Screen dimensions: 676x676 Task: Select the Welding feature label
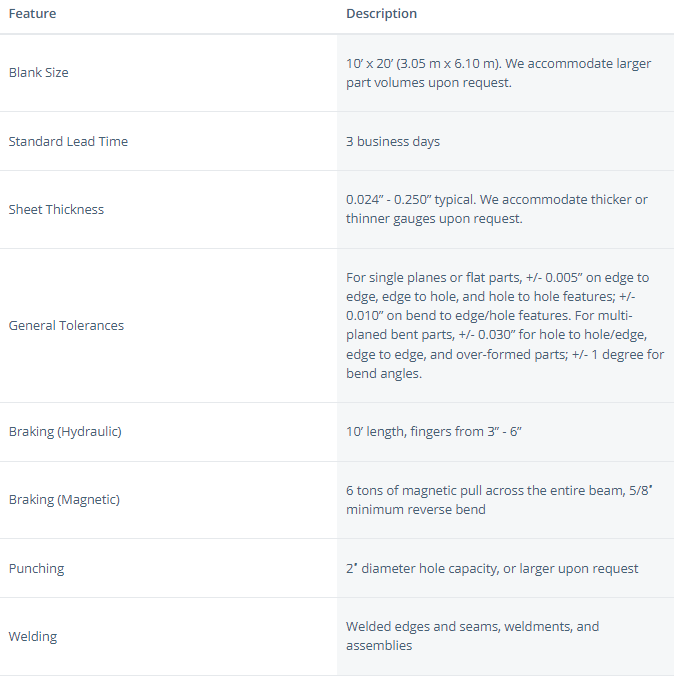pyautogui.click(x=33, y=637)
